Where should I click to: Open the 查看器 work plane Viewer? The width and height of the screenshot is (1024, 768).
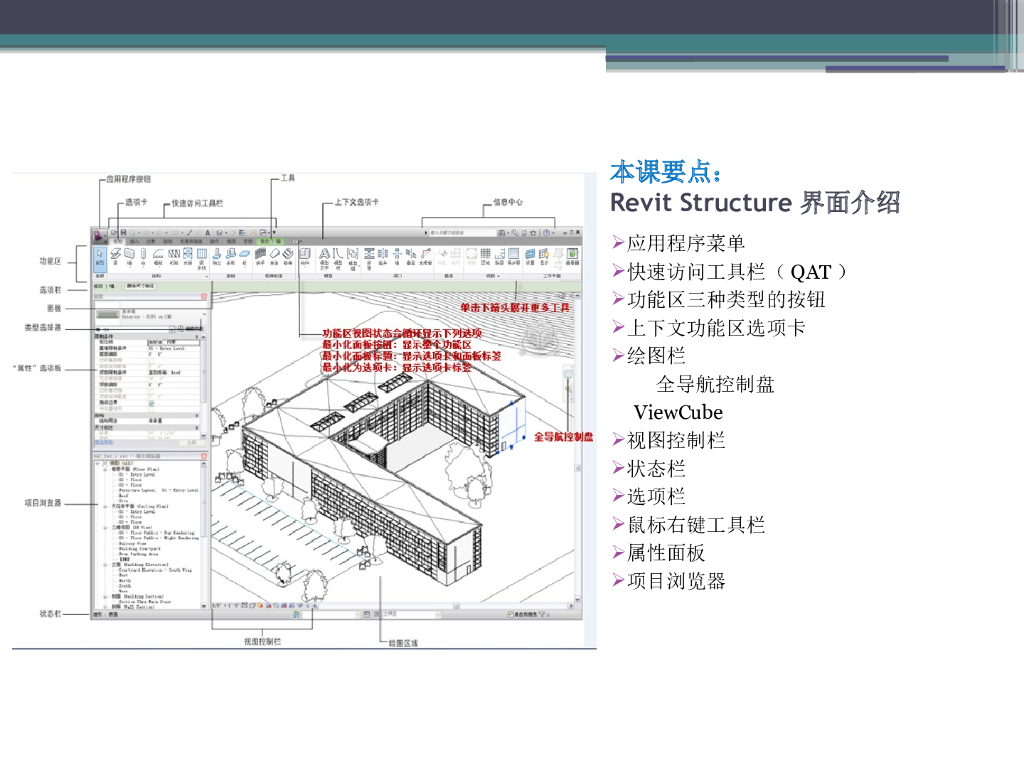(x=573, y=257)
